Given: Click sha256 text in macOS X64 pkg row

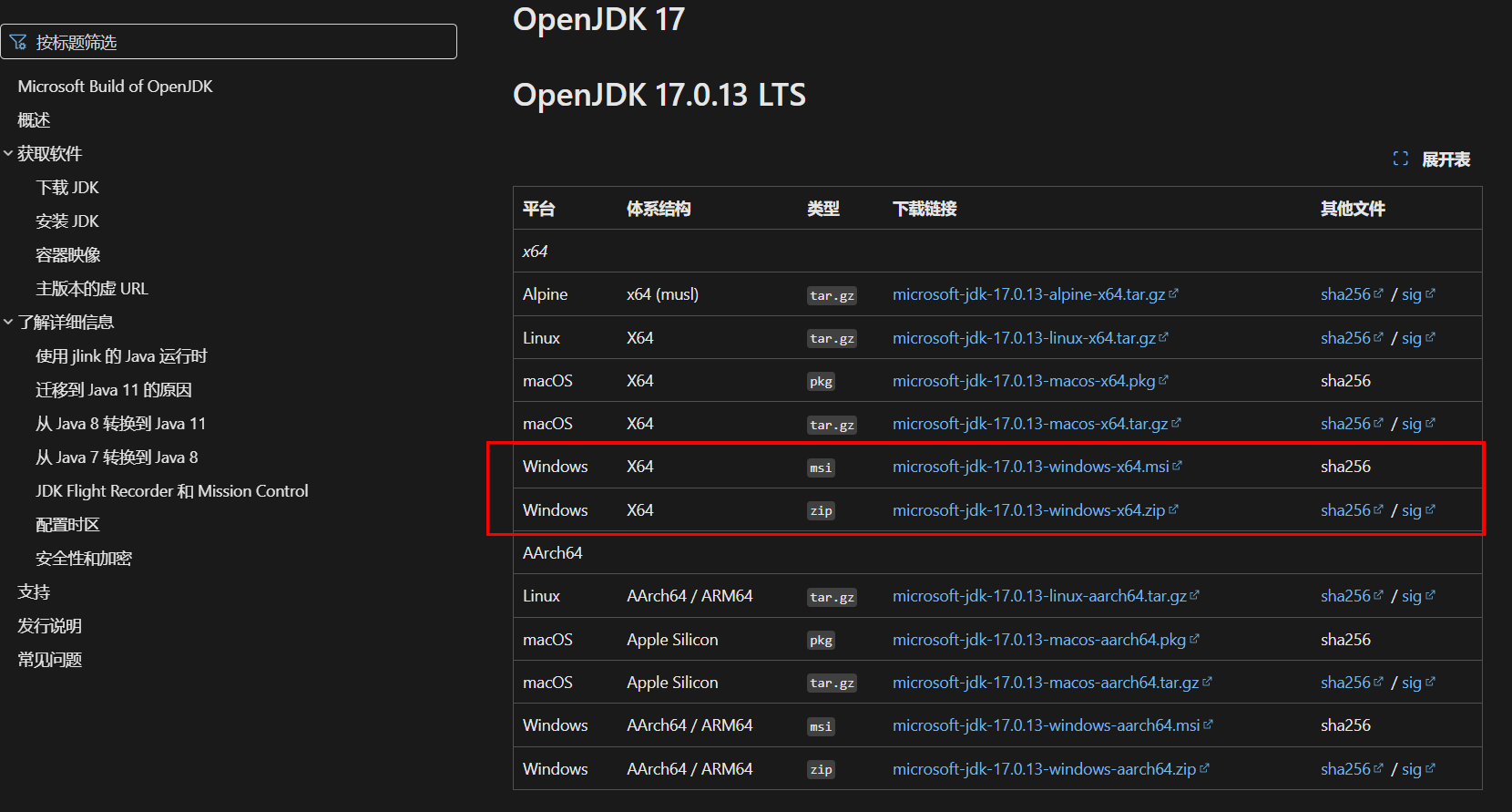Looking at the screenshot, I should pyautogui.click(x=1345, y=380).
